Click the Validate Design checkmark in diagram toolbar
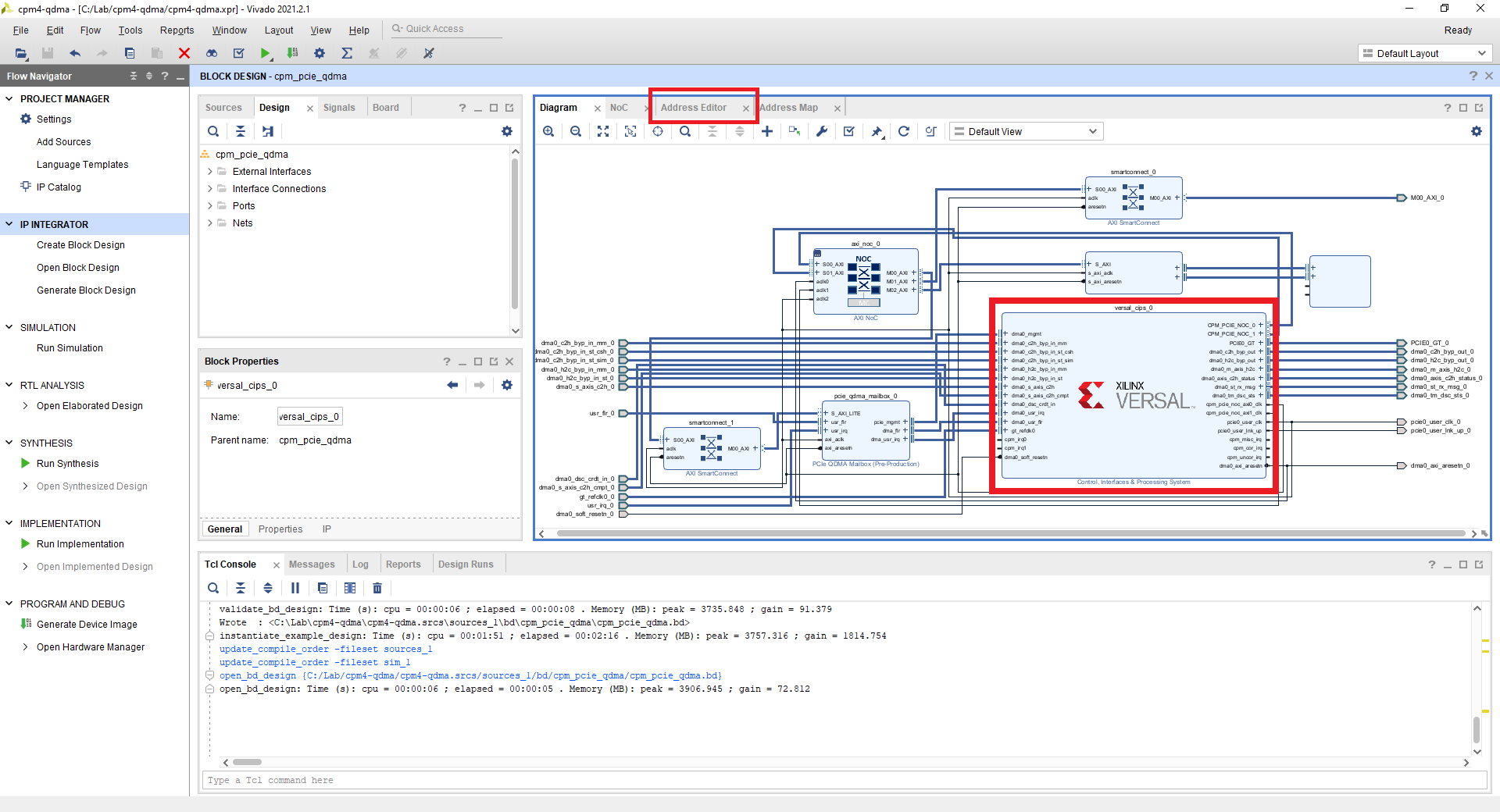This screenshot has height=812, width=1500. coord(848,131)
